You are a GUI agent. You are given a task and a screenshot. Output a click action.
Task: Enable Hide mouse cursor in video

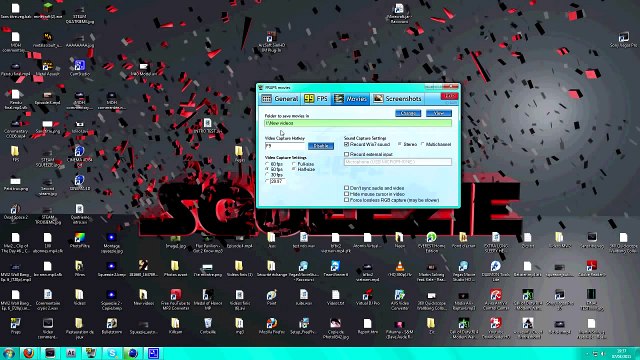point(347,194)
